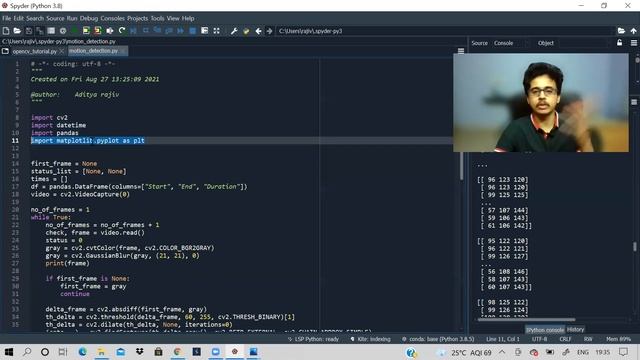This screenshot has width=640, height=360.
Task: Open the Source menu
Action: tap(55, 18)
